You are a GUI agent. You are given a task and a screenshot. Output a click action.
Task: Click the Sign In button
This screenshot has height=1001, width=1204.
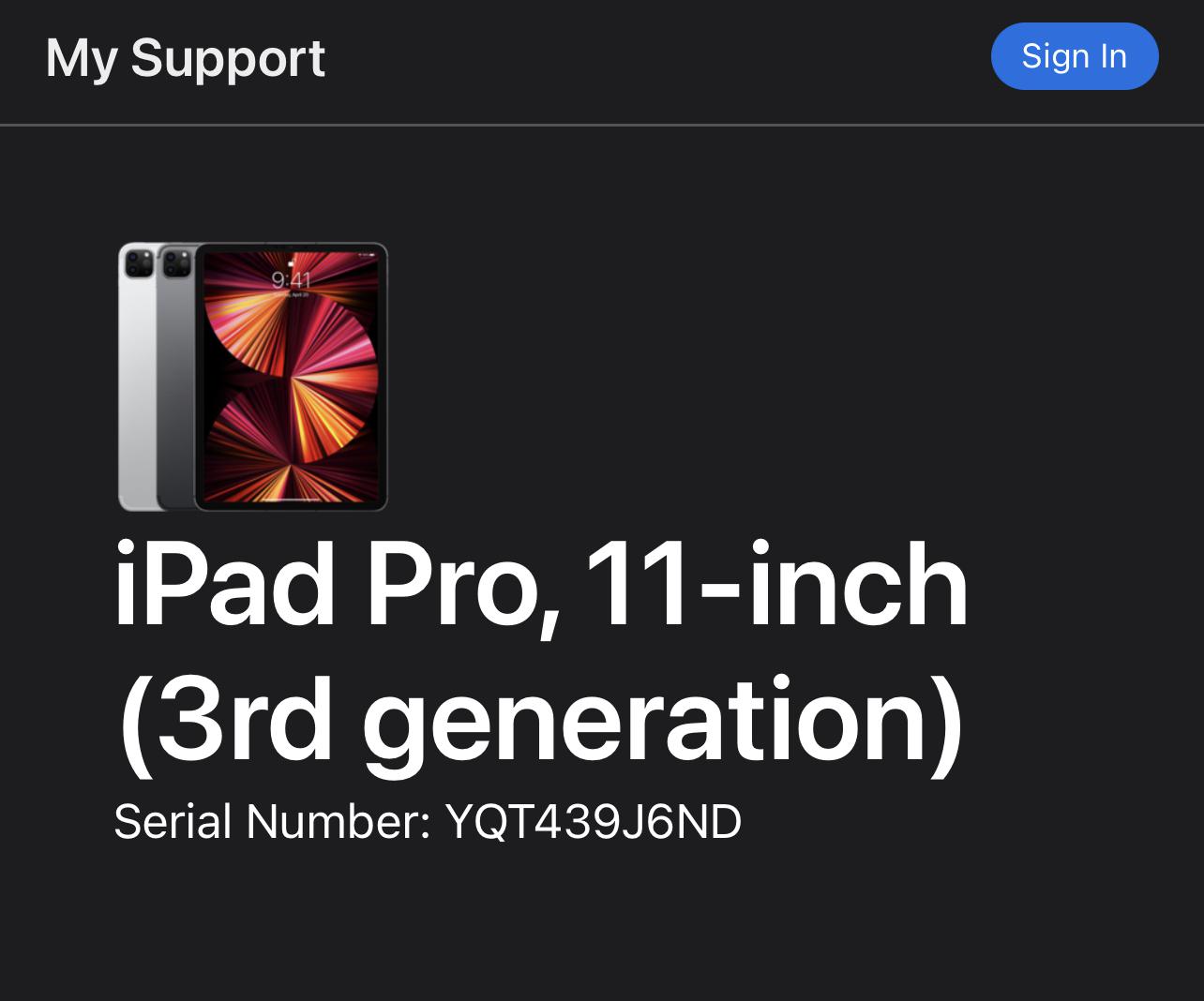tap(1075, 56)
